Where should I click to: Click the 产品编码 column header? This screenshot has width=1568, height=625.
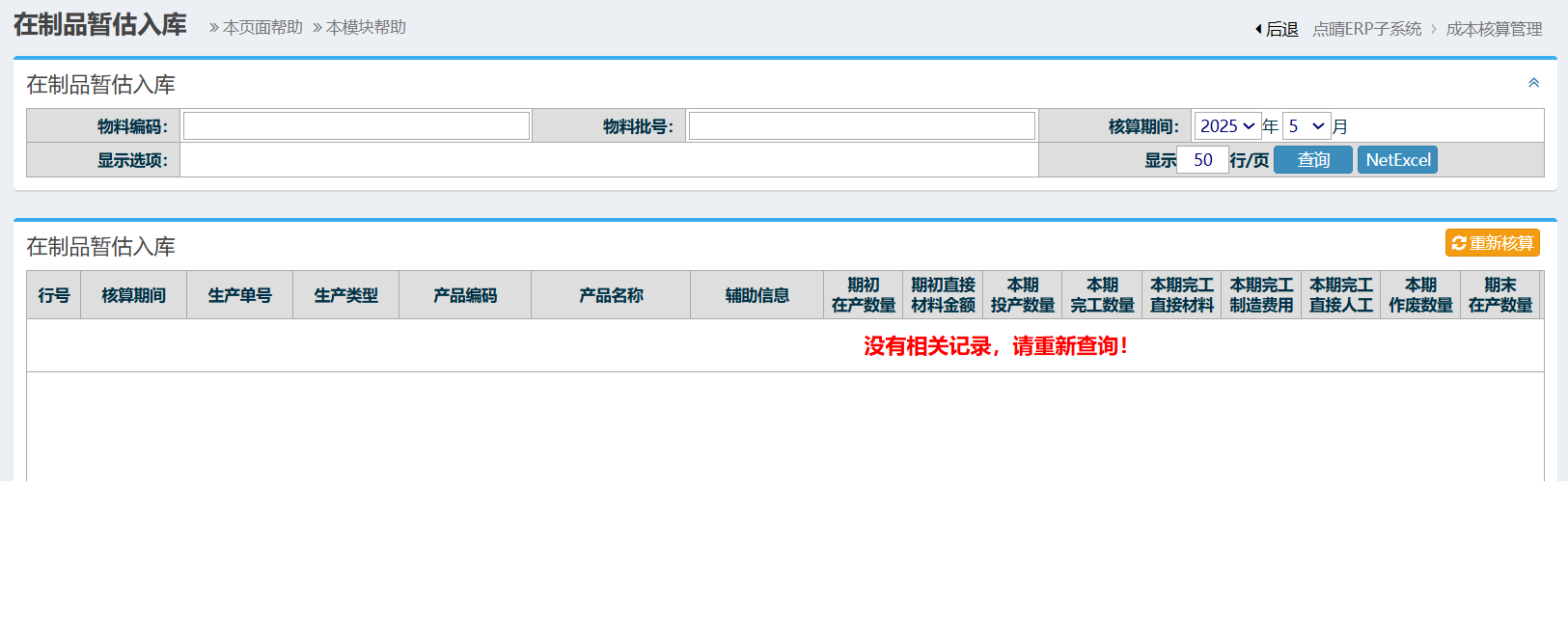point(465,295)
